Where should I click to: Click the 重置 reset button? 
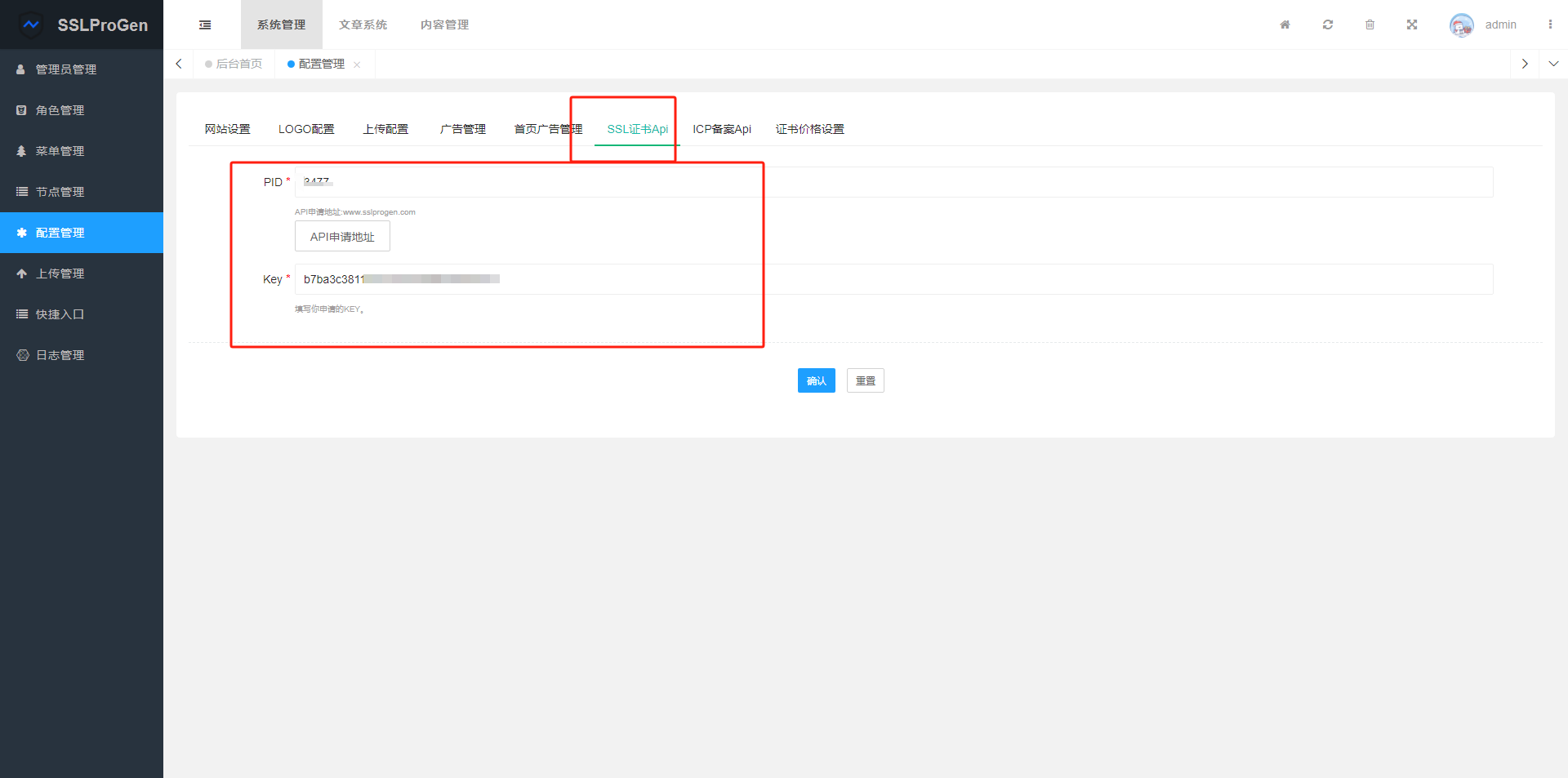[865, 380]
